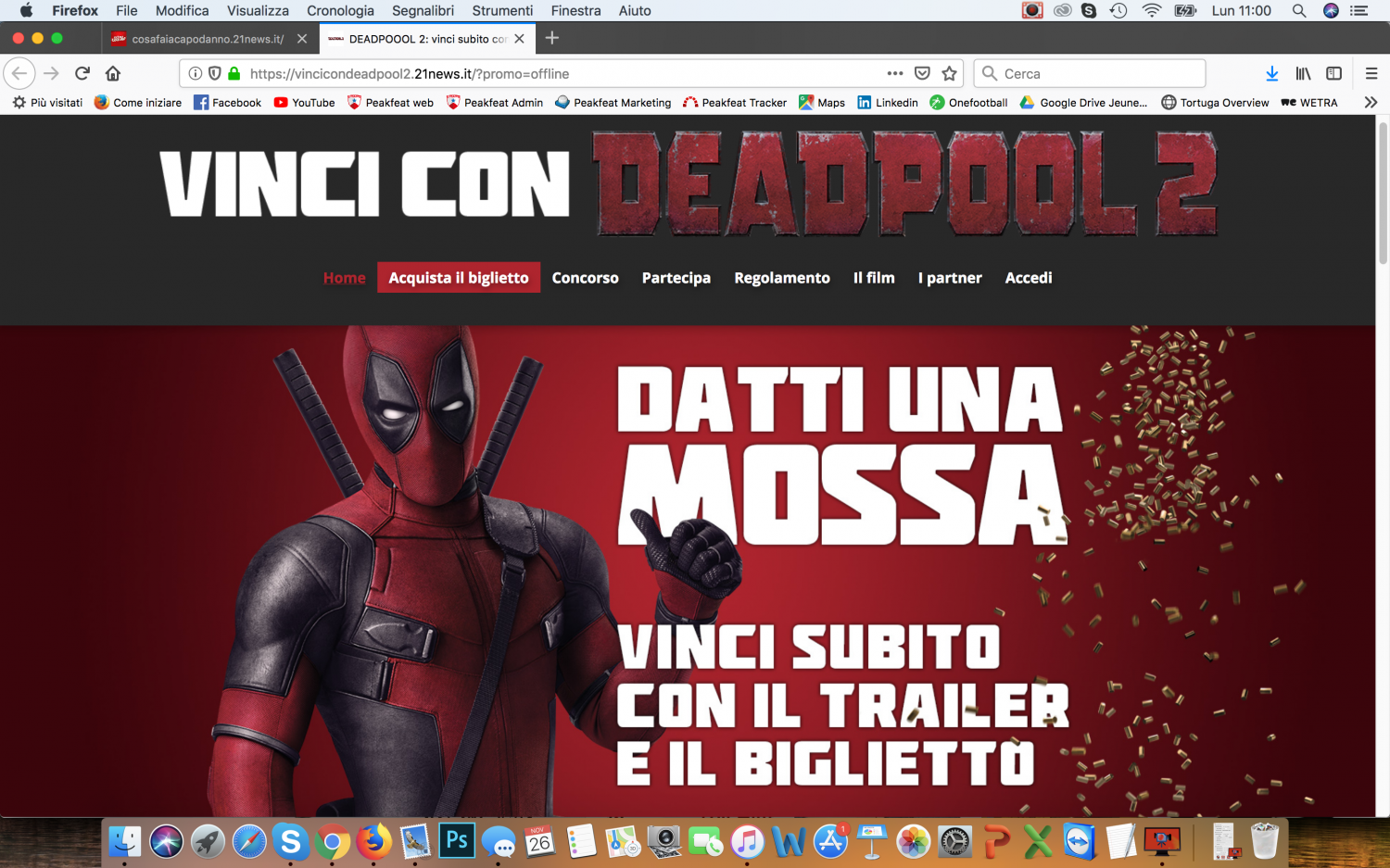
Task: Open Calendar from the Dock
Action: [x=540, y=842]
